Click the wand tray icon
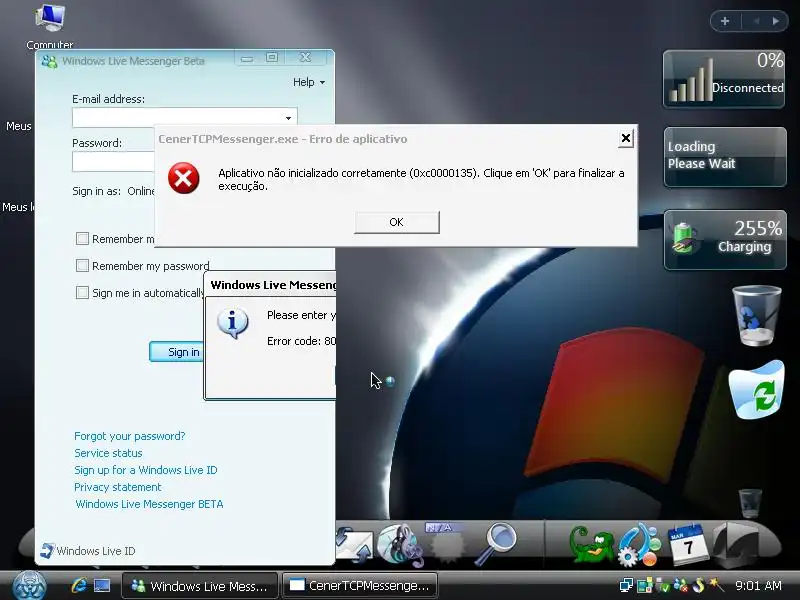Image resolution: width=800 pixels, height=600 pixels. pos(716,585)
